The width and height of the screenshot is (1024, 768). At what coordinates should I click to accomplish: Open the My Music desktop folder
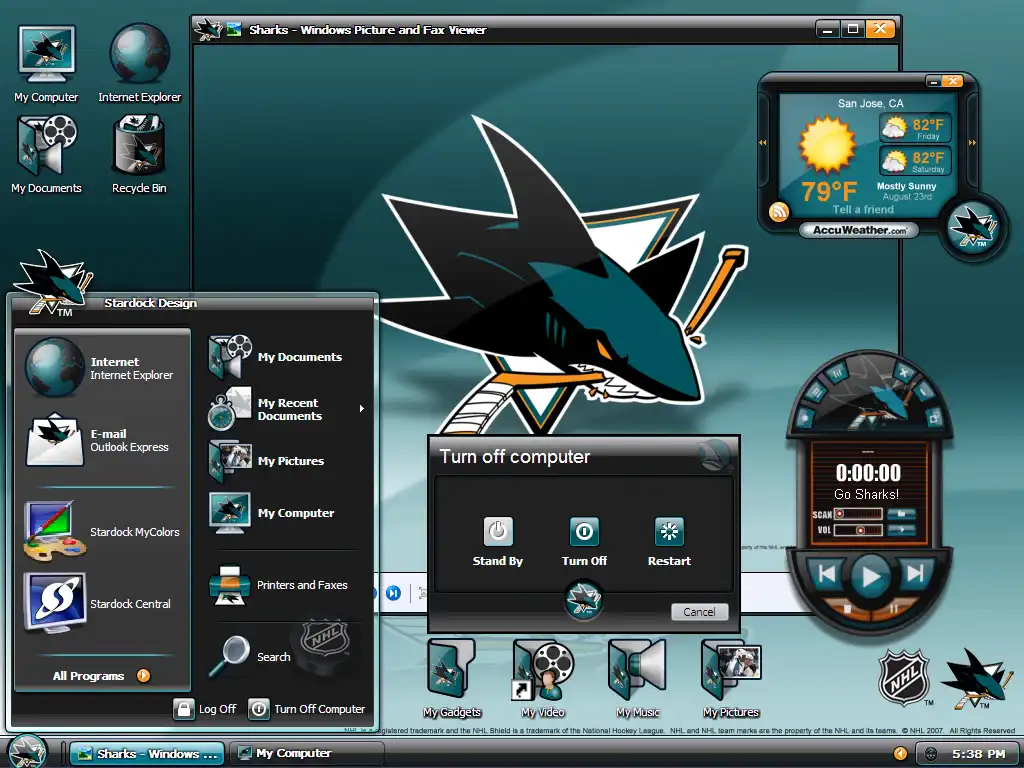[x=637, y=670]
